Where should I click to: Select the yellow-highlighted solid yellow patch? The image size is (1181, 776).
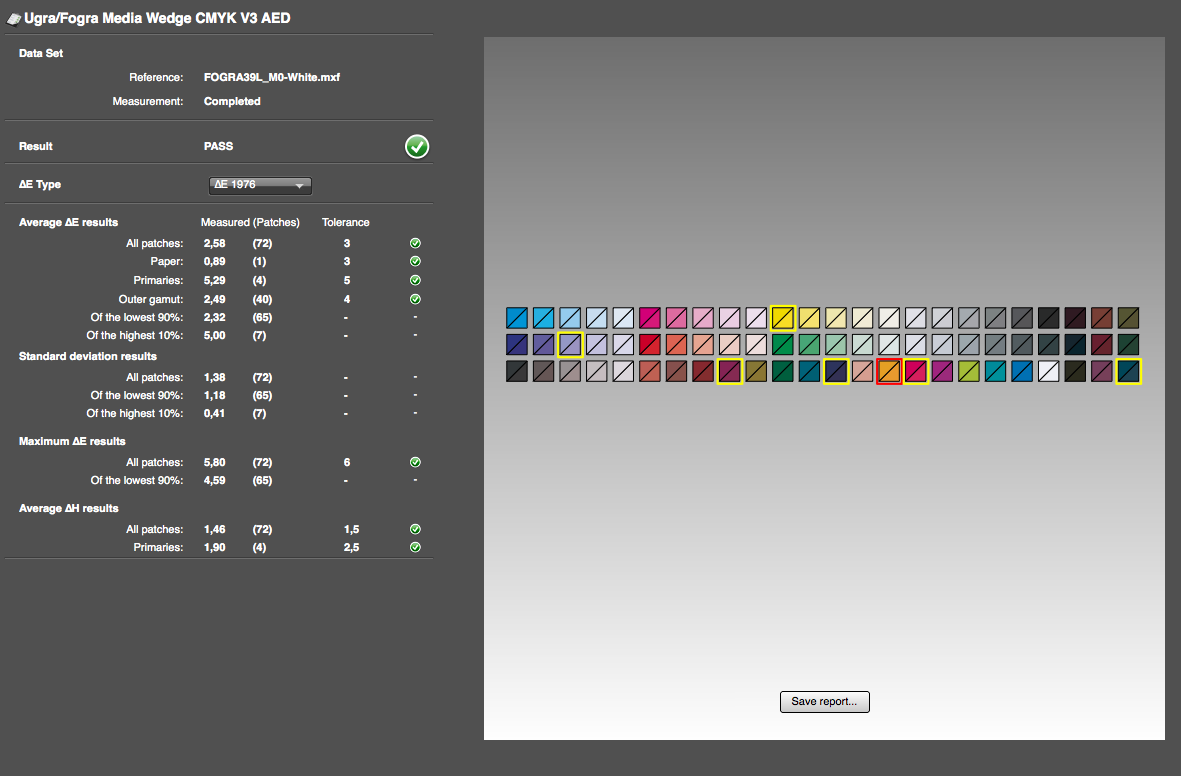click(x=782, y=318)
